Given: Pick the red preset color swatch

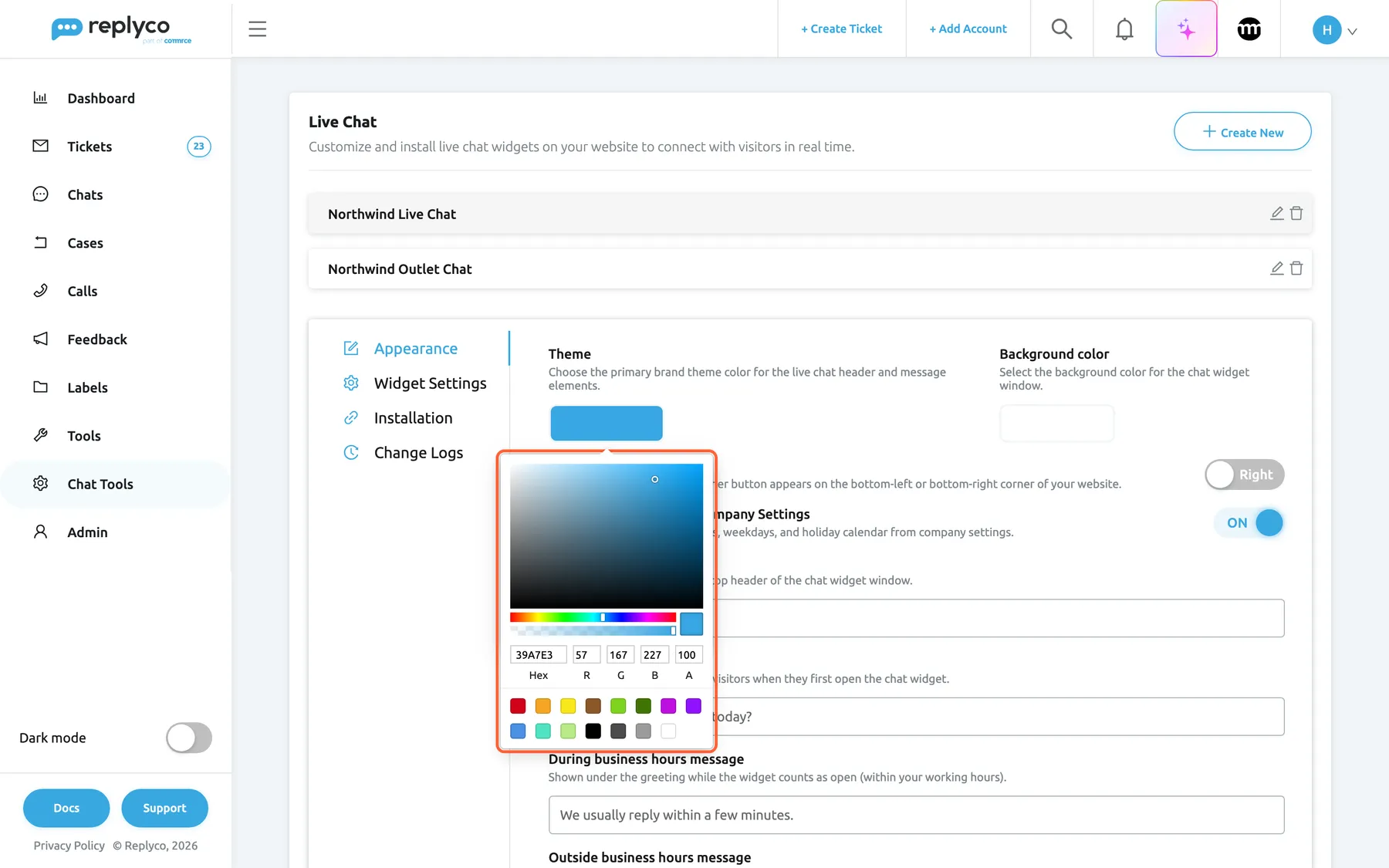Looking at the screenshot, I should coord(518,706).
